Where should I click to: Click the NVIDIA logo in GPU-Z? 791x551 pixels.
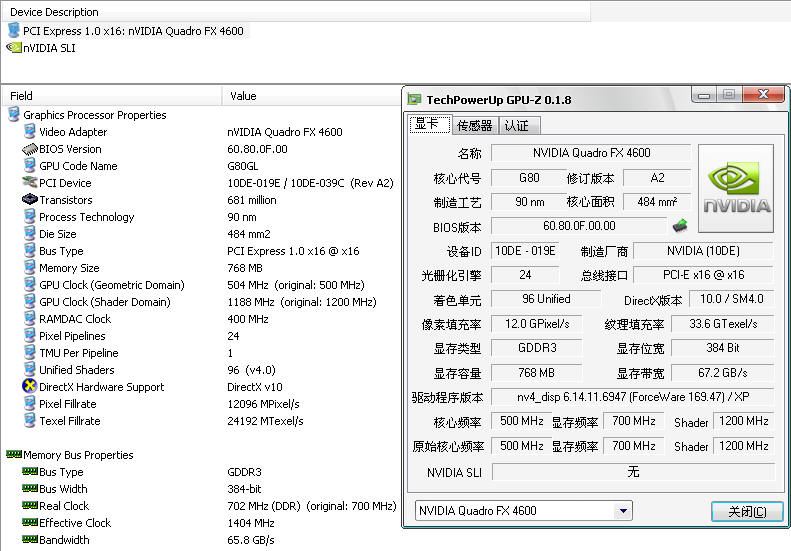[x=736, y=188]
